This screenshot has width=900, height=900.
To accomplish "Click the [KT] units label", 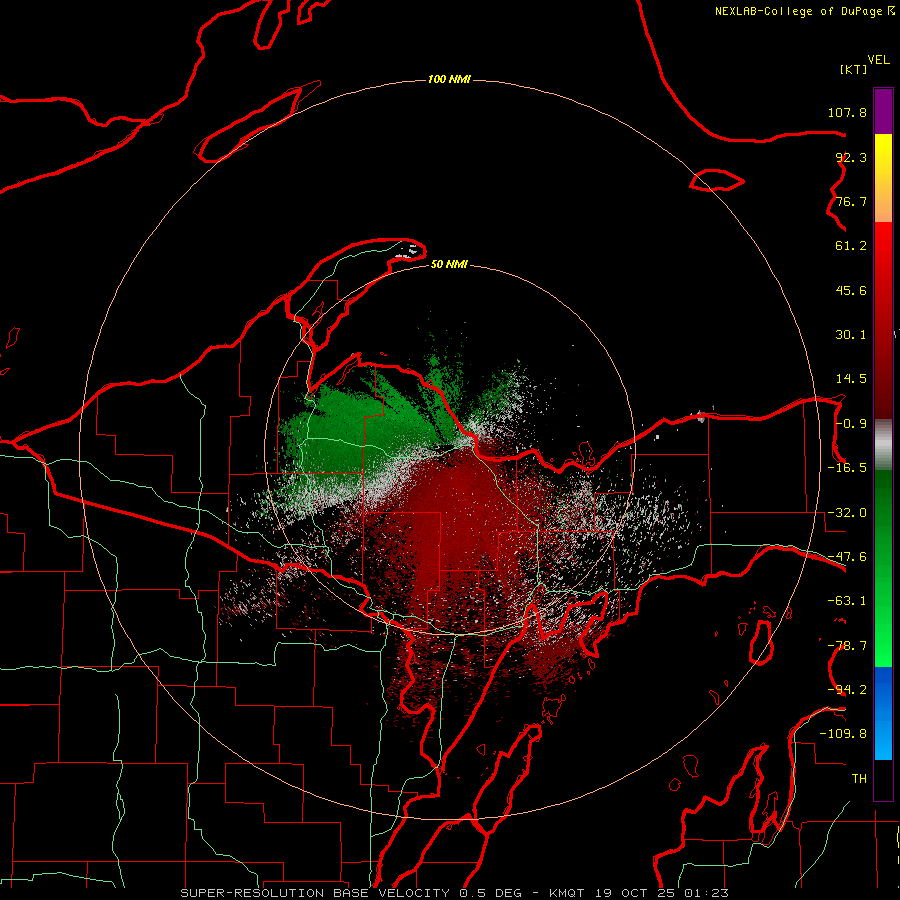I will [853, 69].
